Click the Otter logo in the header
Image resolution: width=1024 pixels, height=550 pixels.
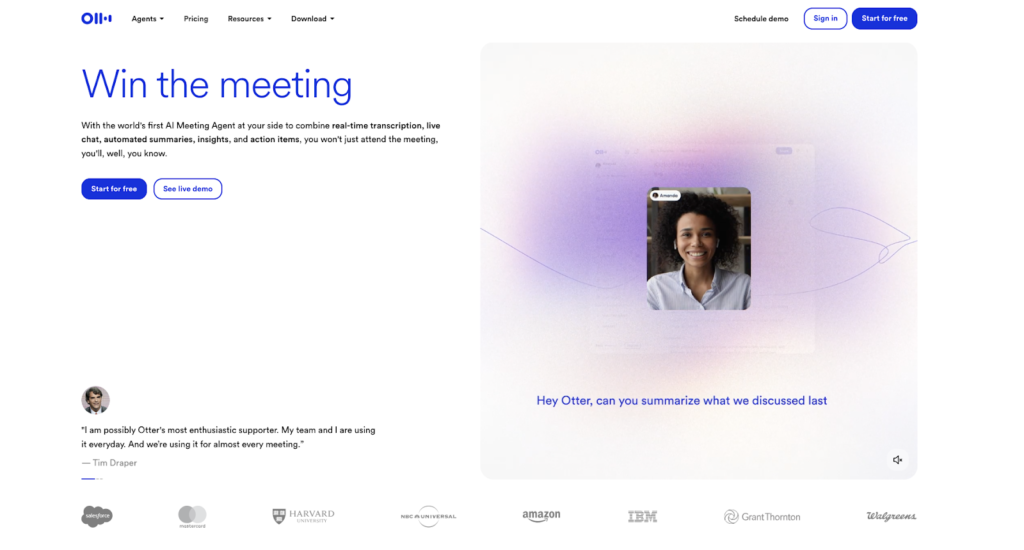(96, 18)
